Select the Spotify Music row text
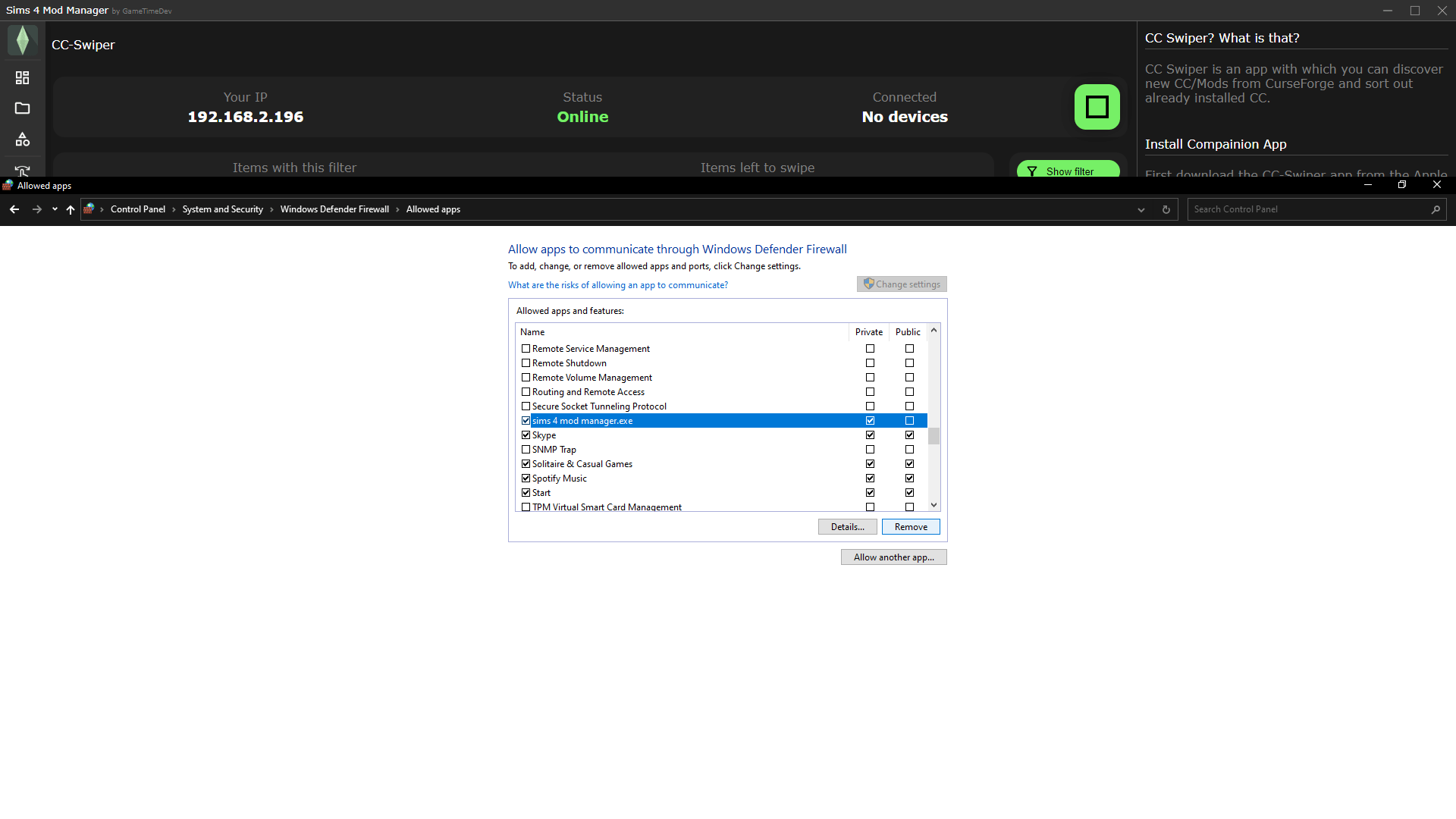Screen dimensions: 1456x819 pos(559,479)
